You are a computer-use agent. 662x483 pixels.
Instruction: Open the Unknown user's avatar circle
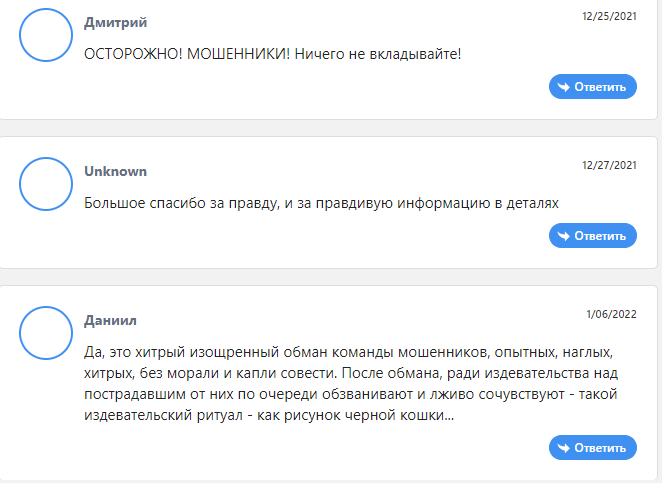(x=46, y=184)
